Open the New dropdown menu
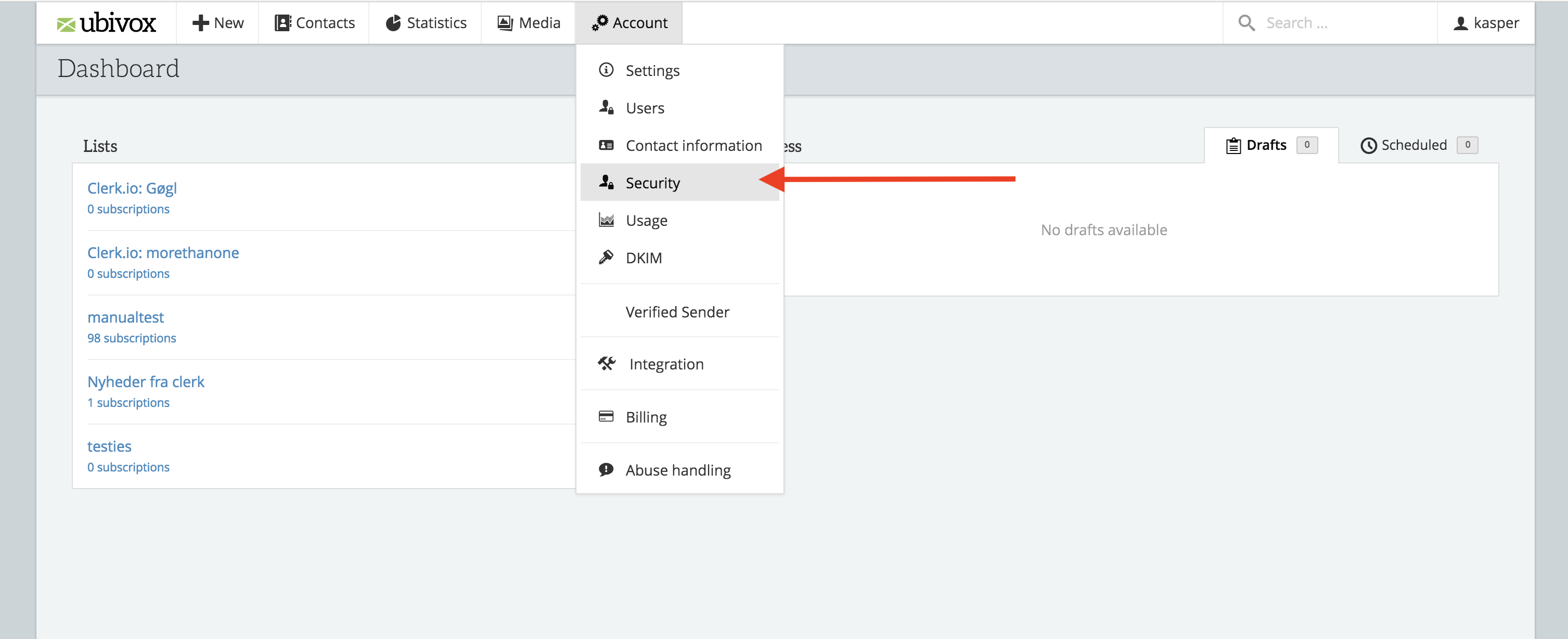Screen dimensions: 1568x639 point(217,23)
